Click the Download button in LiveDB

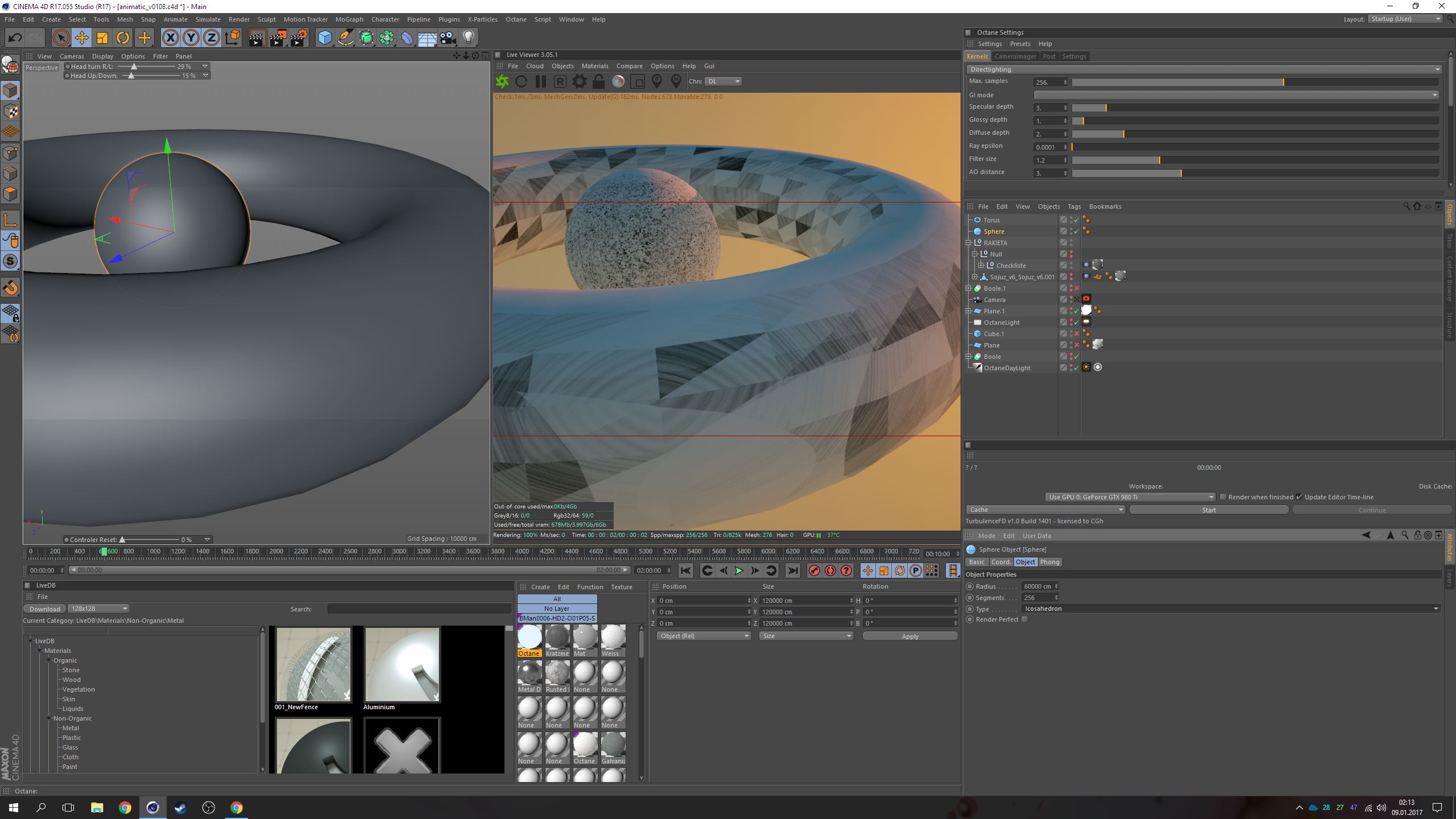tap(45, 609)
